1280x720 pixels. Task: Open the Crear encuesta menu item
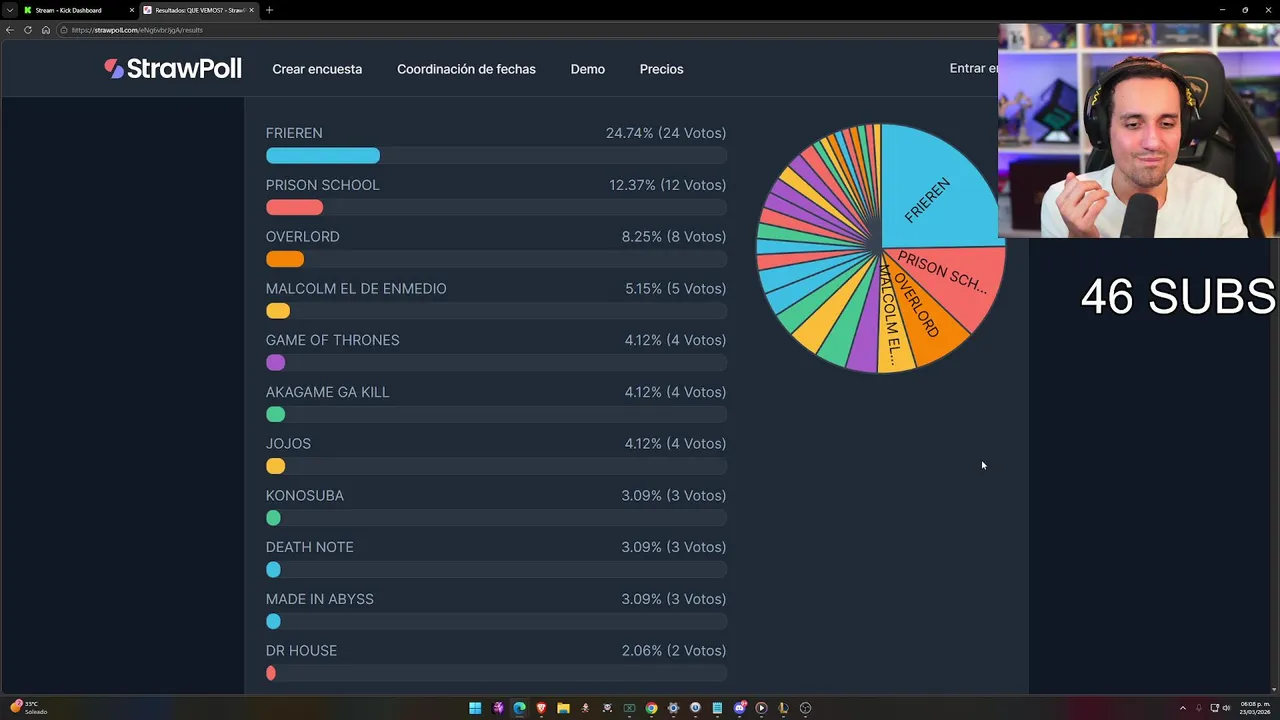[x=317, y=69]
